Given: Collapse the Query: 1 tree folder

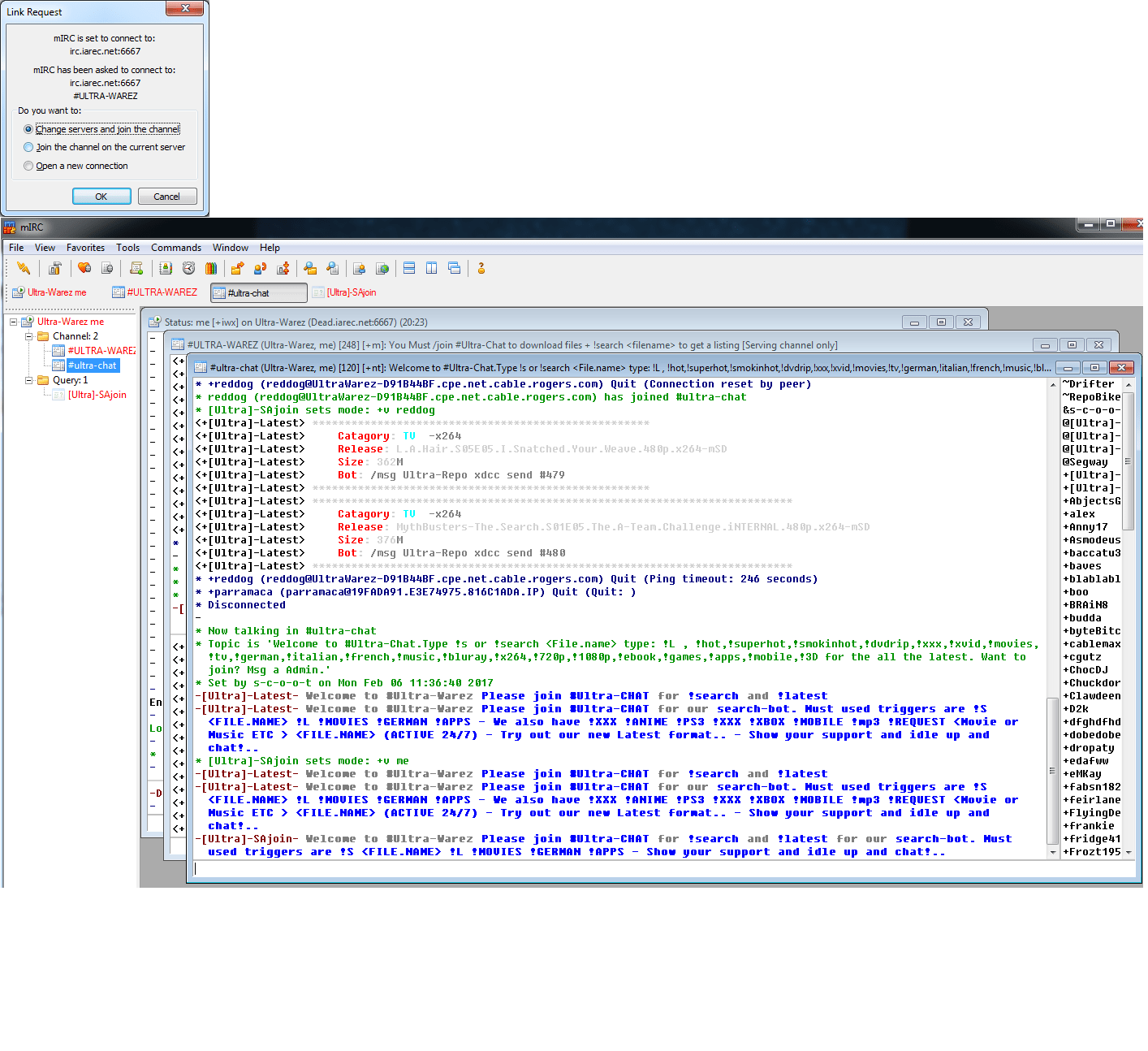Looking at the screenshot, I should [28, 380].
